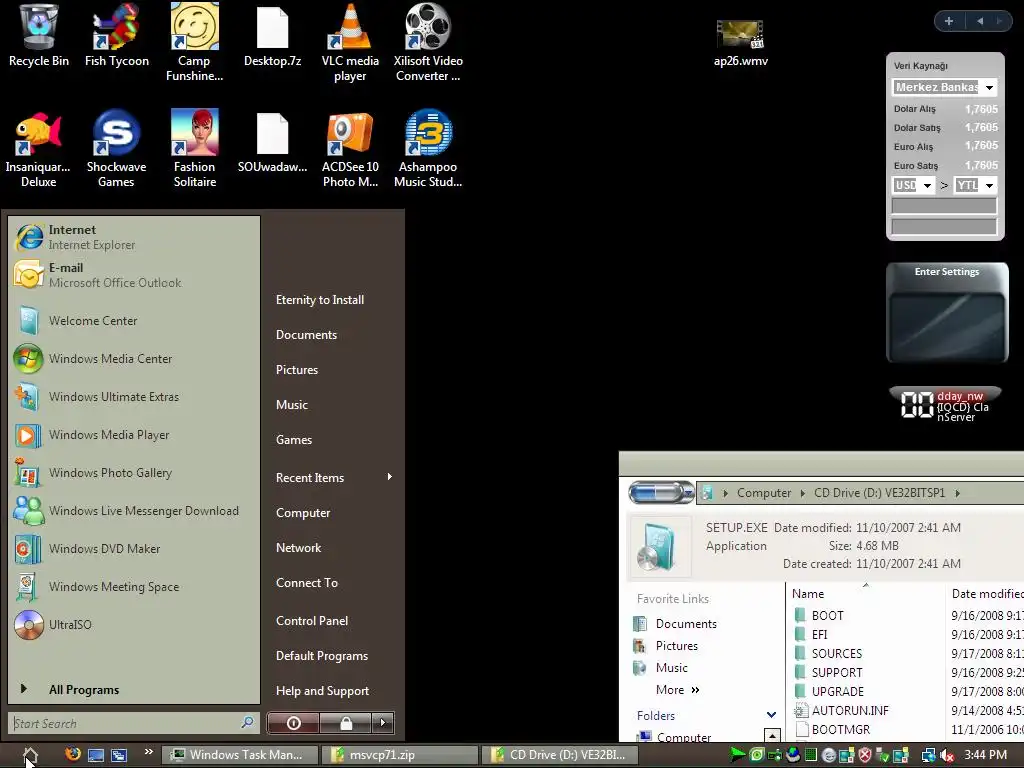The image size is (1024, 768).
Task: Select Shockwave Games desktop shortcut
Action: coord(116,149)
